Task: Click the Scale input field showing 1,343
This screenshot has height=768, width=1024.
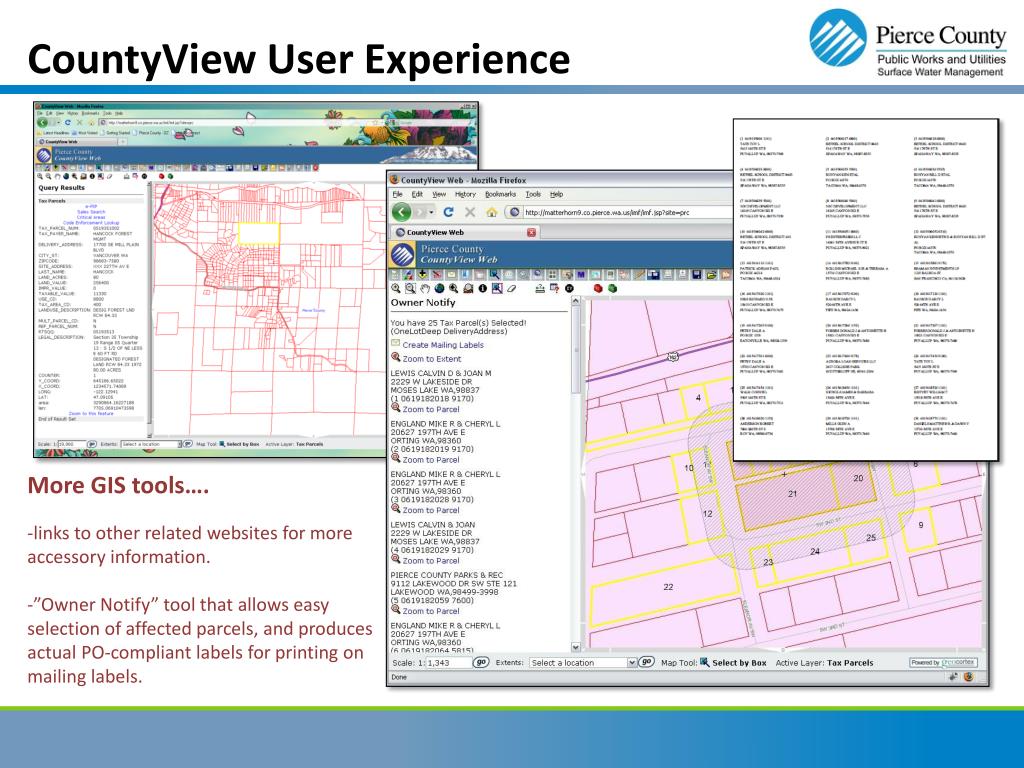Action: (448, 662)
